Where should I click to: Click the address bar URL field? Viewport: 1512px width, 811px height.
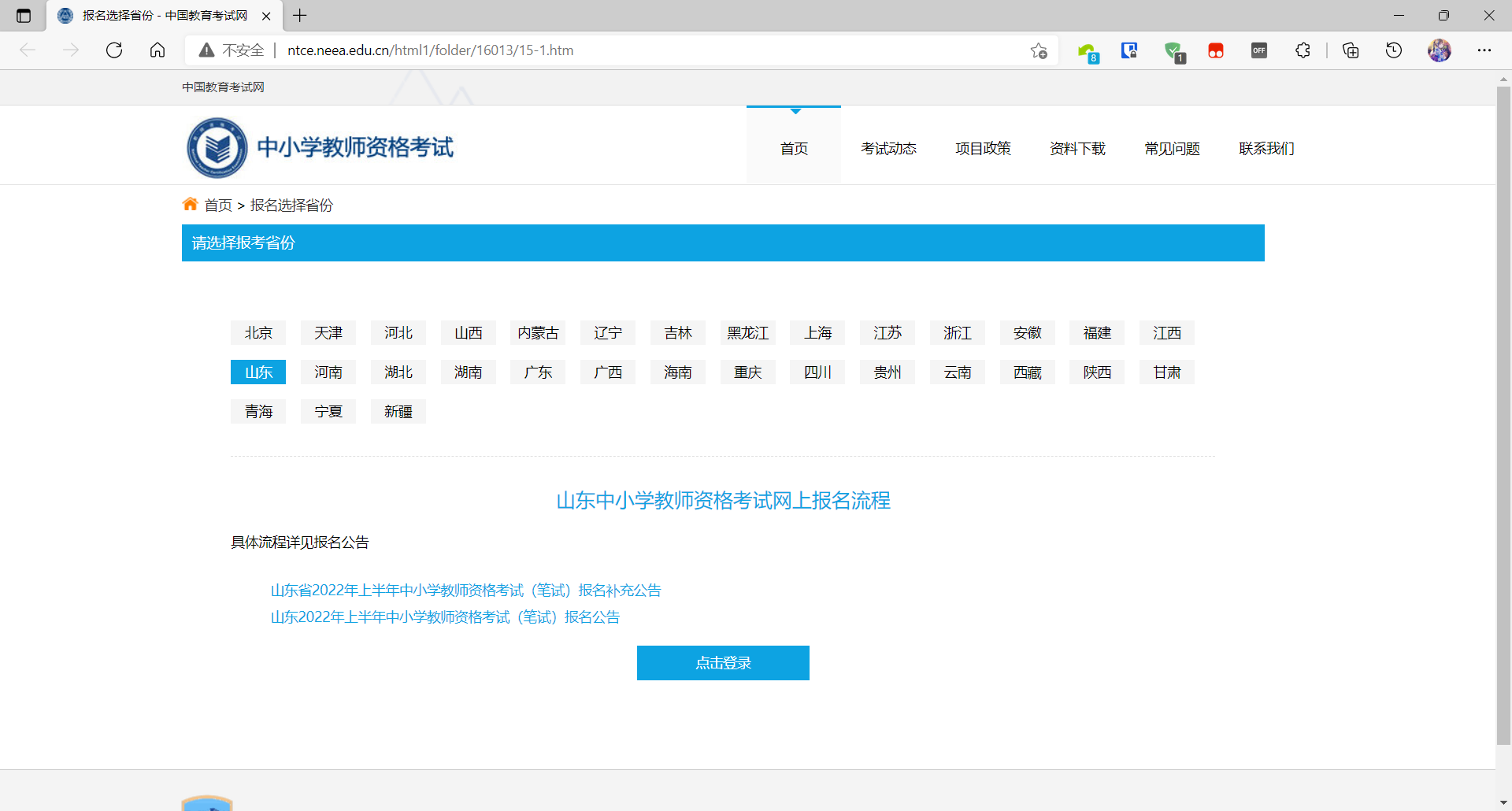630,50
